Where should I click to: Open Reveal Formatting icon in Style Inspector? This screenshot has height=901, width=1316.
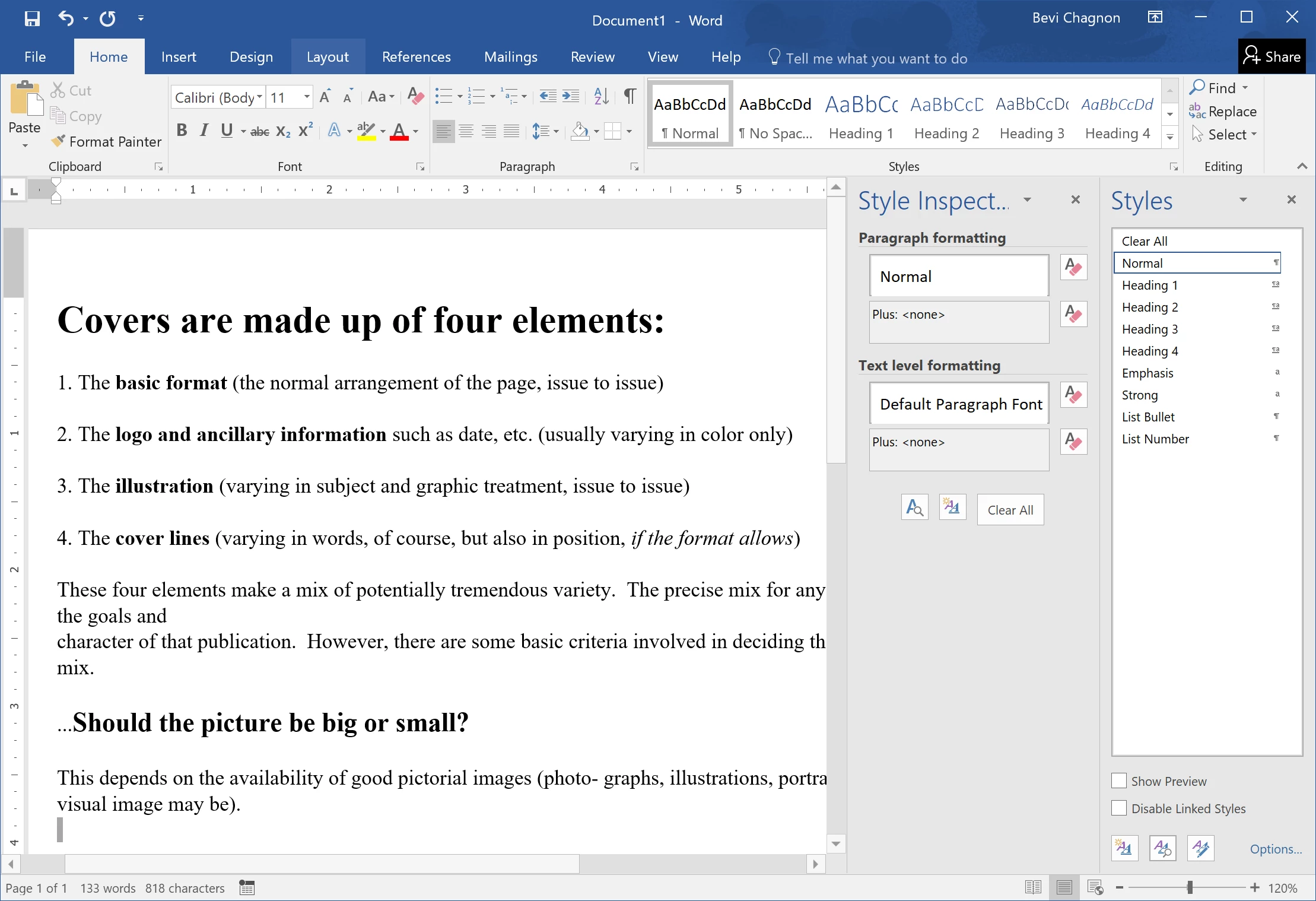coord(914,508)
